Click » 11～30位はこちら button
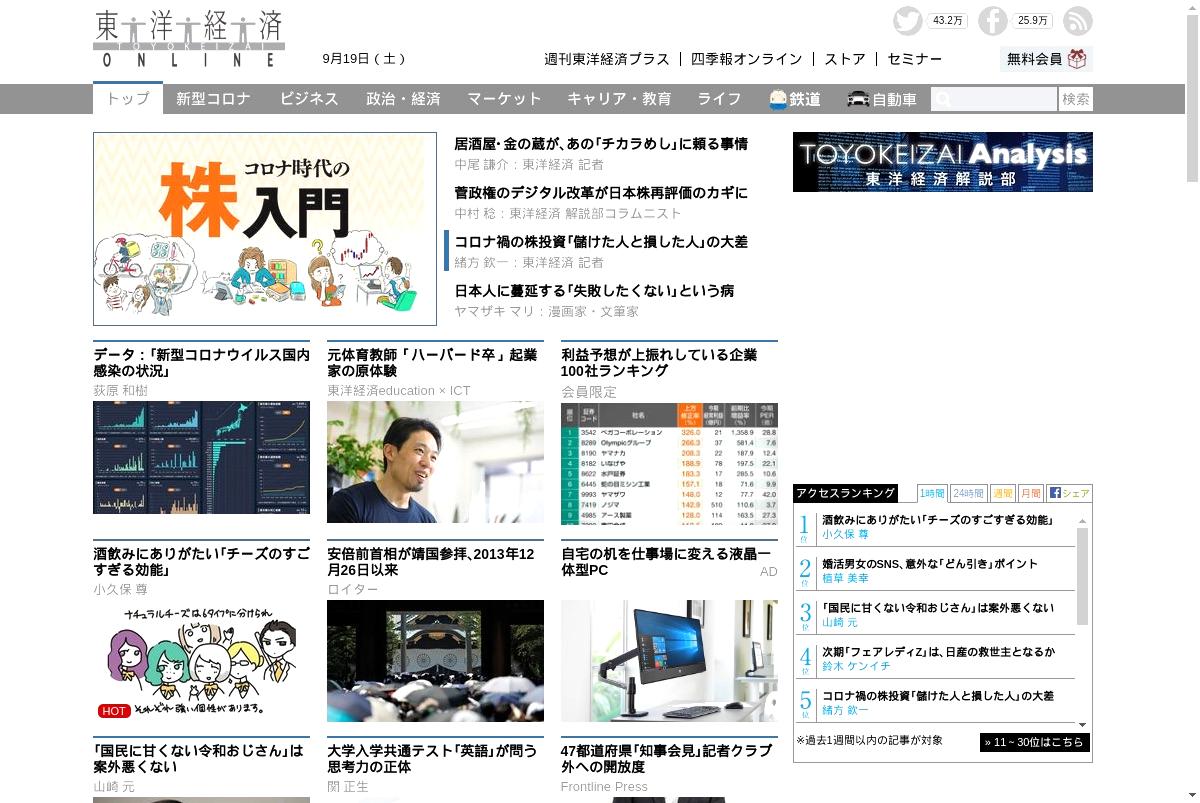The height and width of the screenshot is (803, 1200). [1034, 742]
